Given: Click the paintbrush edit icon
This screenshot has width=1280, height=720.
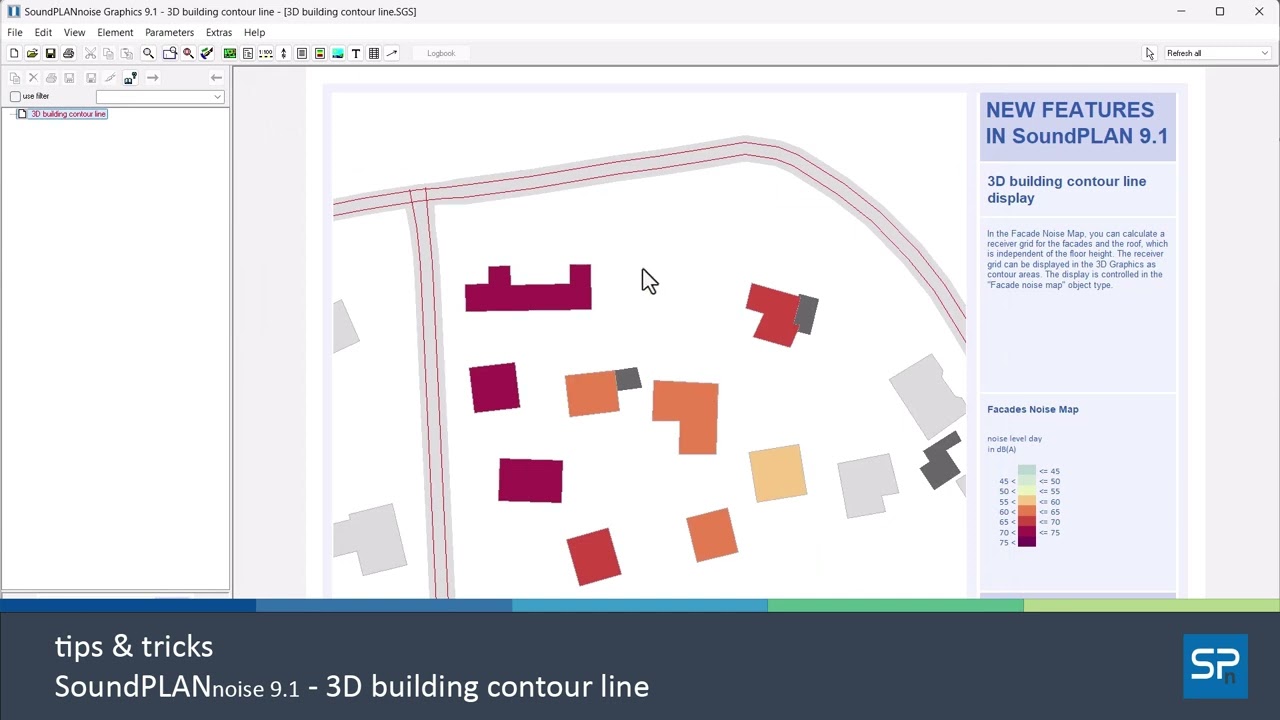Looking at the screenshot, I should tap(207, 53).
